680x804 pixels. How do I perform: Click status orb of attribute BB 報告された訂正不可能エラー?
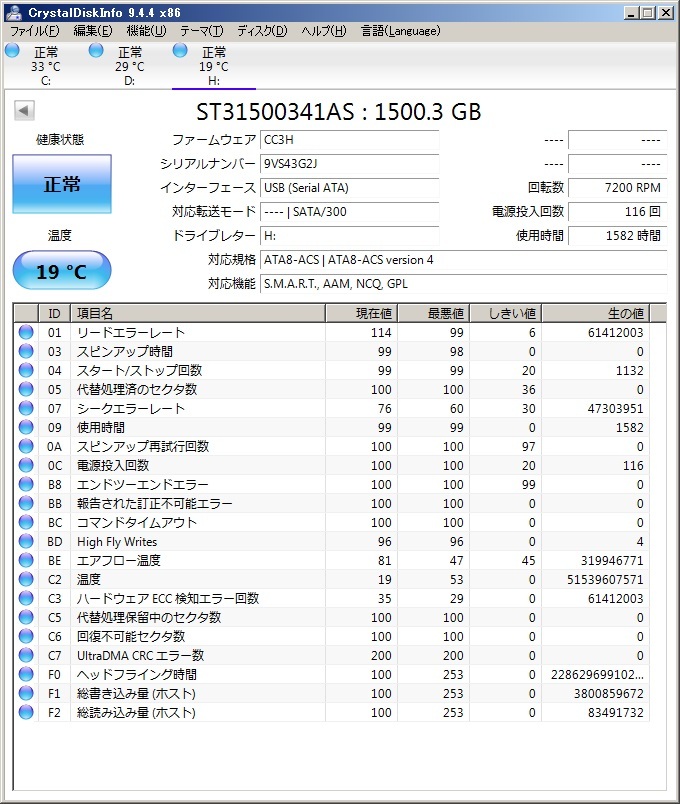26,503
